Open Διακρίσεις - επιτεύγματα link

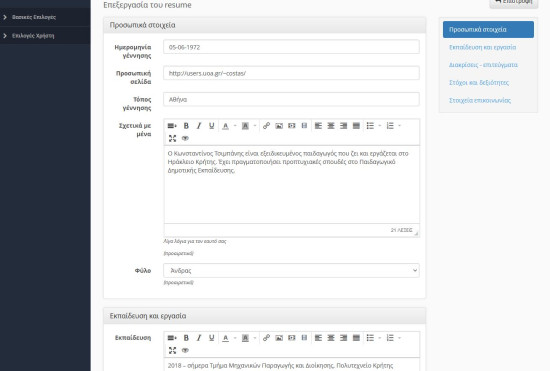tap(483, 65)
